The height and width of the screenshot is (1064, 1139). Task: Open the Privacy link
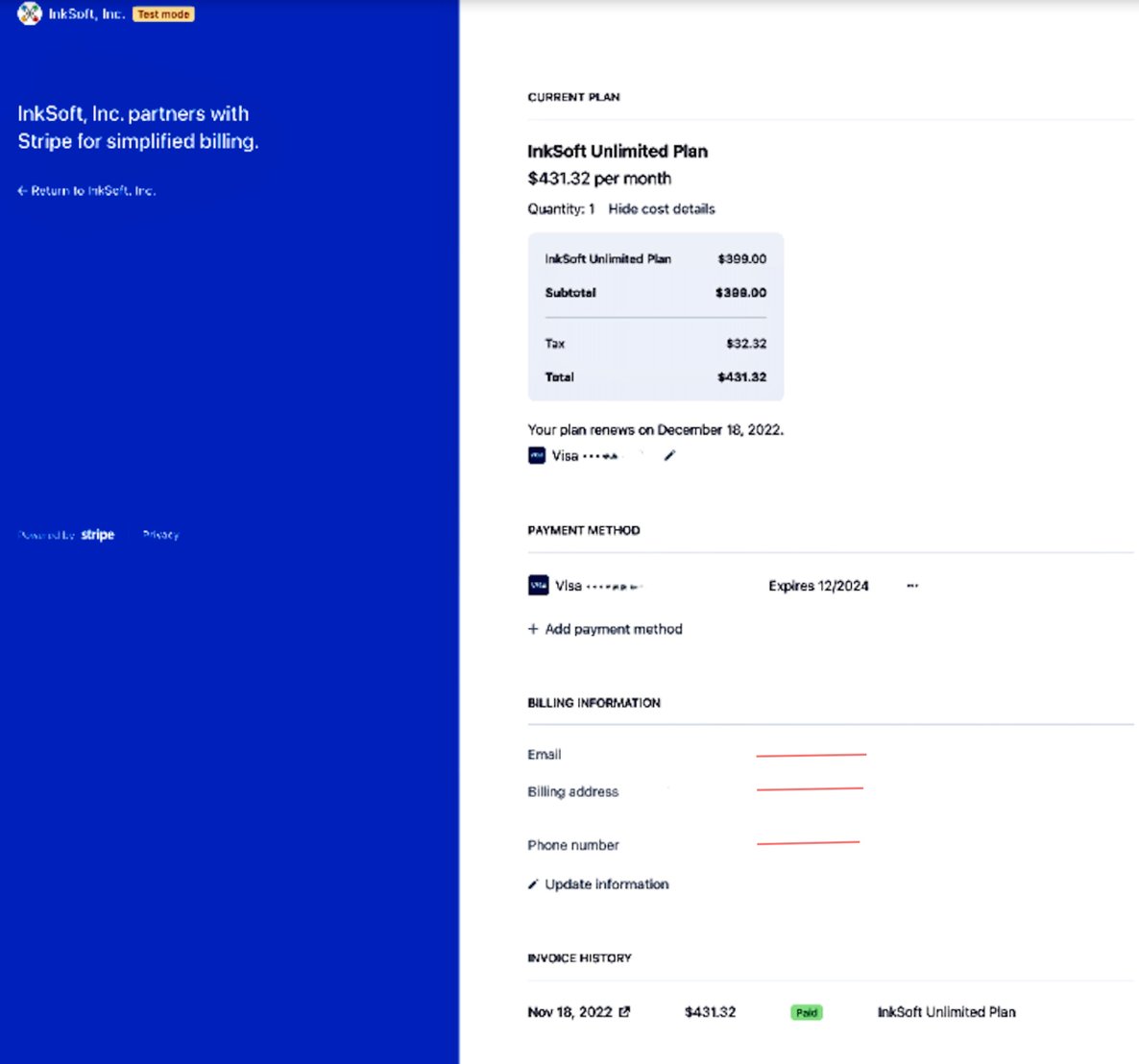[x=160, y=534]
